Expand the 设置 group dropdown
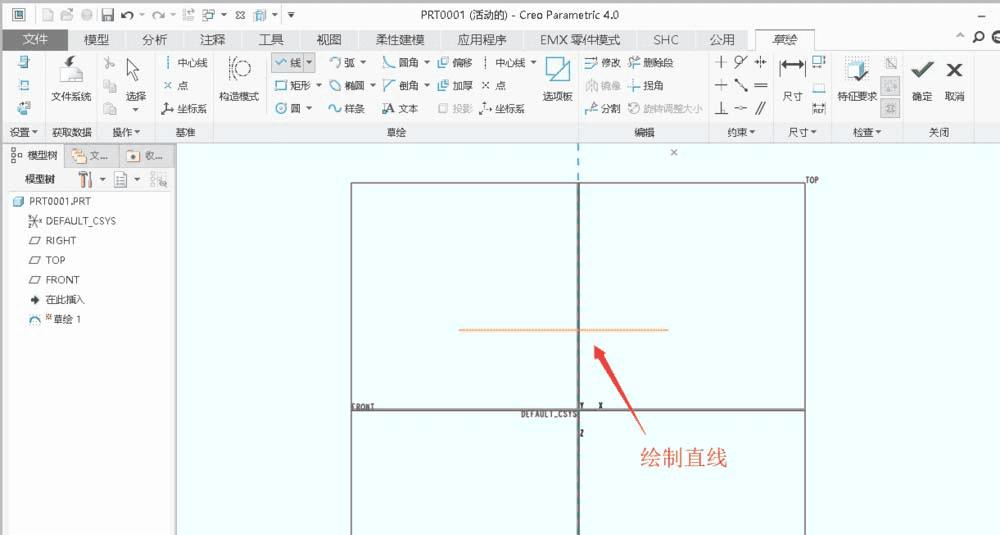1000x535 pixels. point(24,132)
